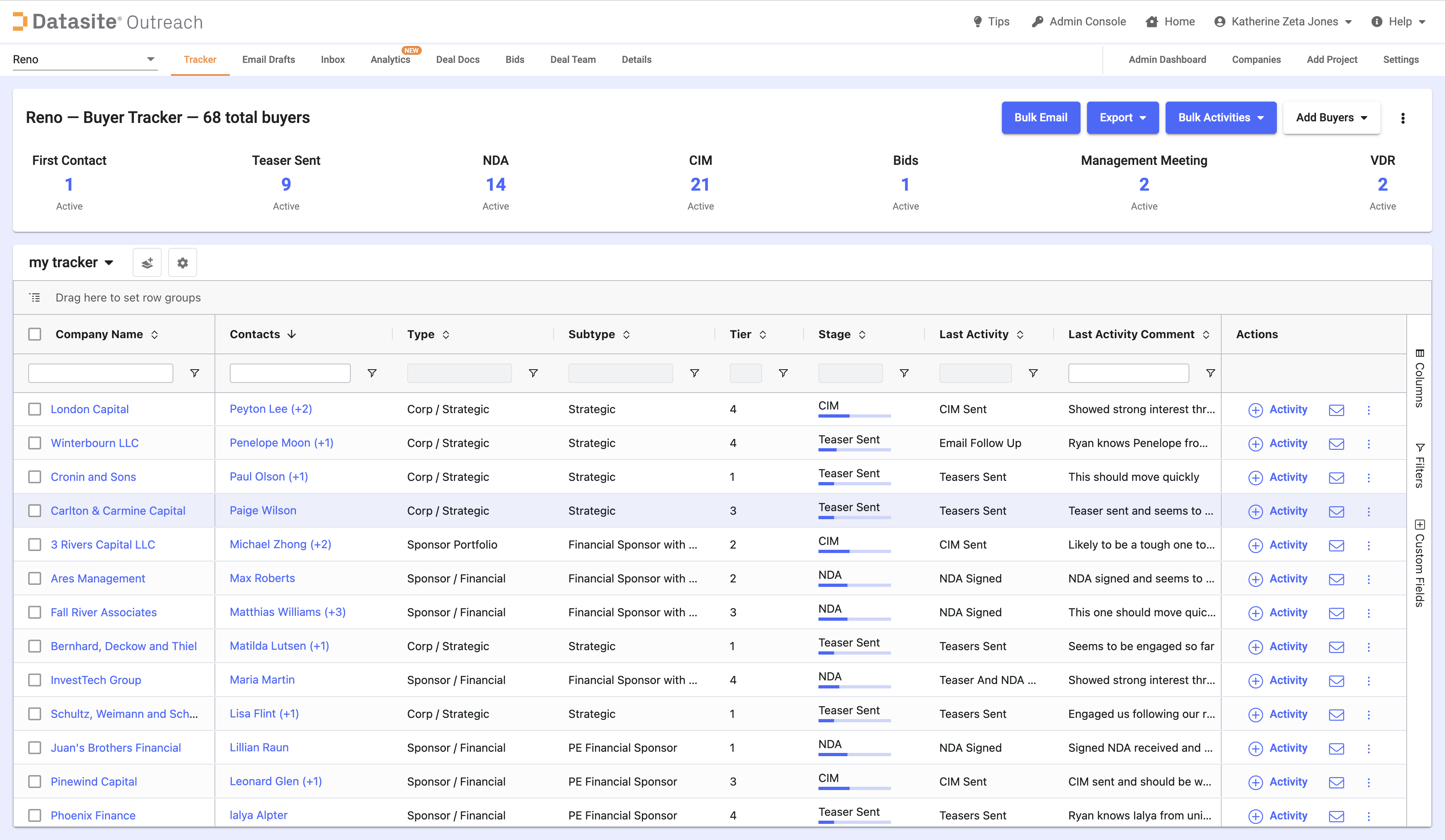This screenshot has width=1445, height=840.
Task: Open the email envelope icon for London Capital
Action: (x=1336, y=410)
